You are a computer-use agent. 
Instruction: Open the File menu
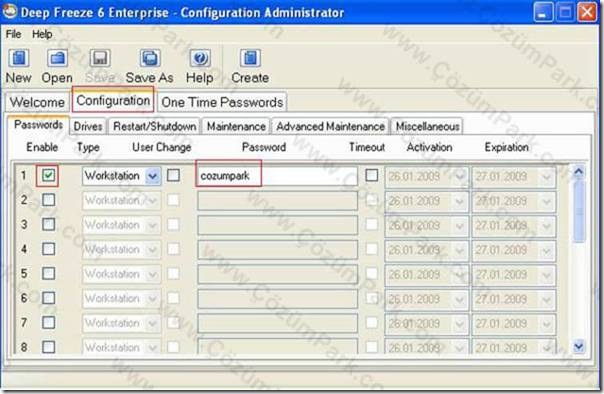pos(13,34)
